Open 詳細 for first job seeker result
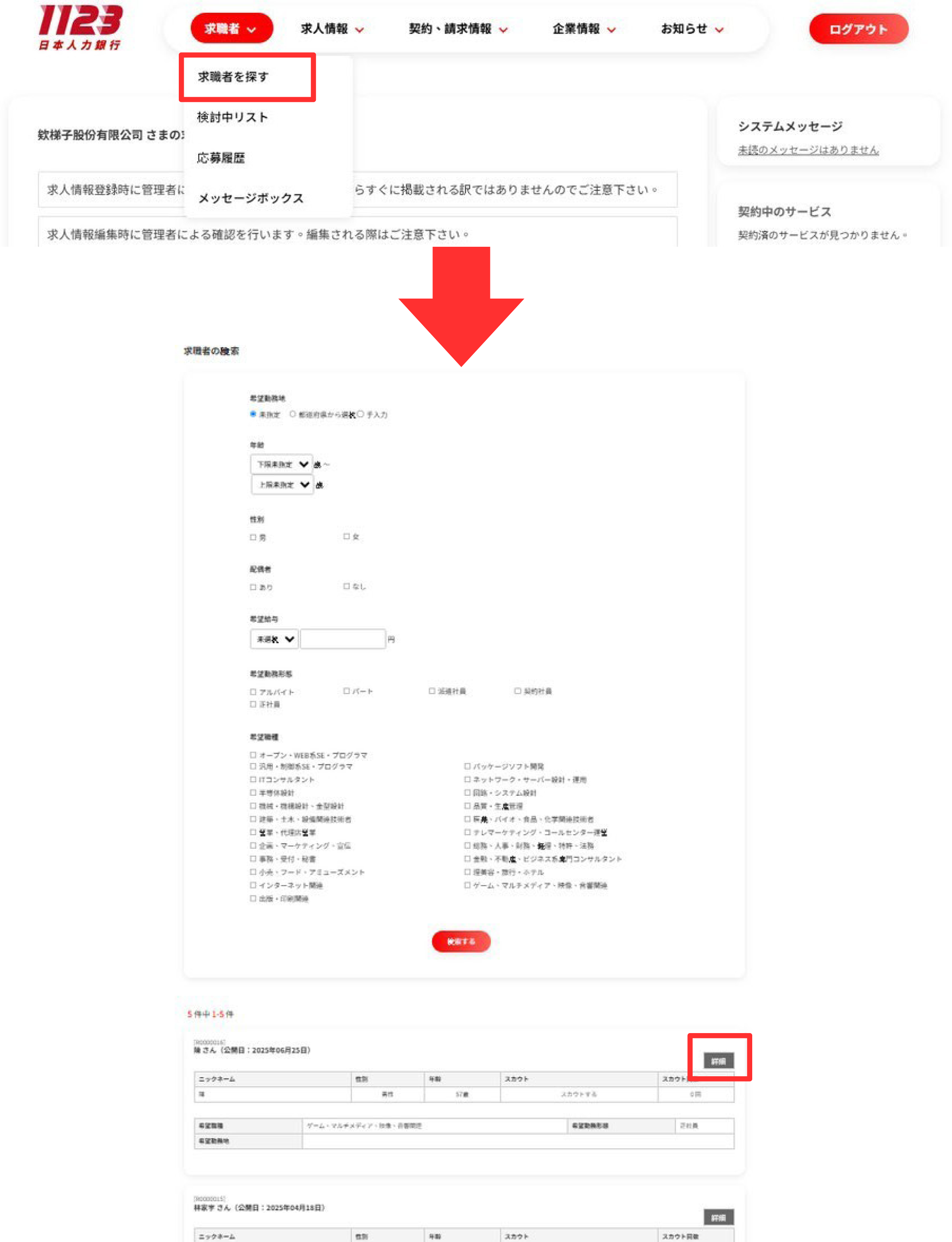The width and height of the screenshot is (952, 1242). pyautogui.click(x=718, y=1061)
